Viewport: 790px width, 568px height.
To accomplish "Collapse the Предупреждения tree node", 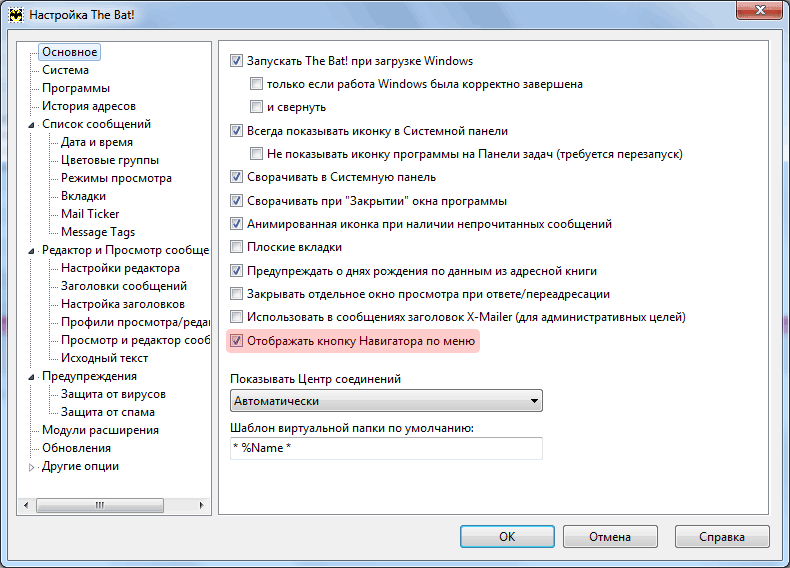I will point(31,377).
